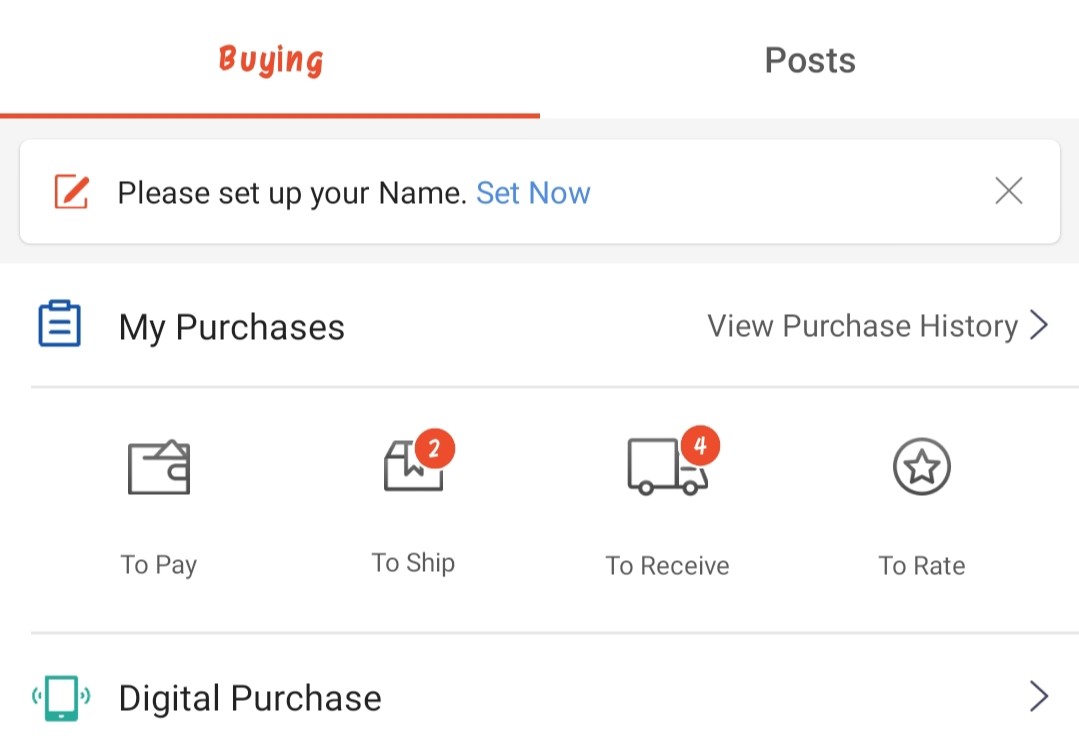Viewport: 1079px width, 748px height.
Task: Click the To Pay label
Action: click(x=159, y=565)
